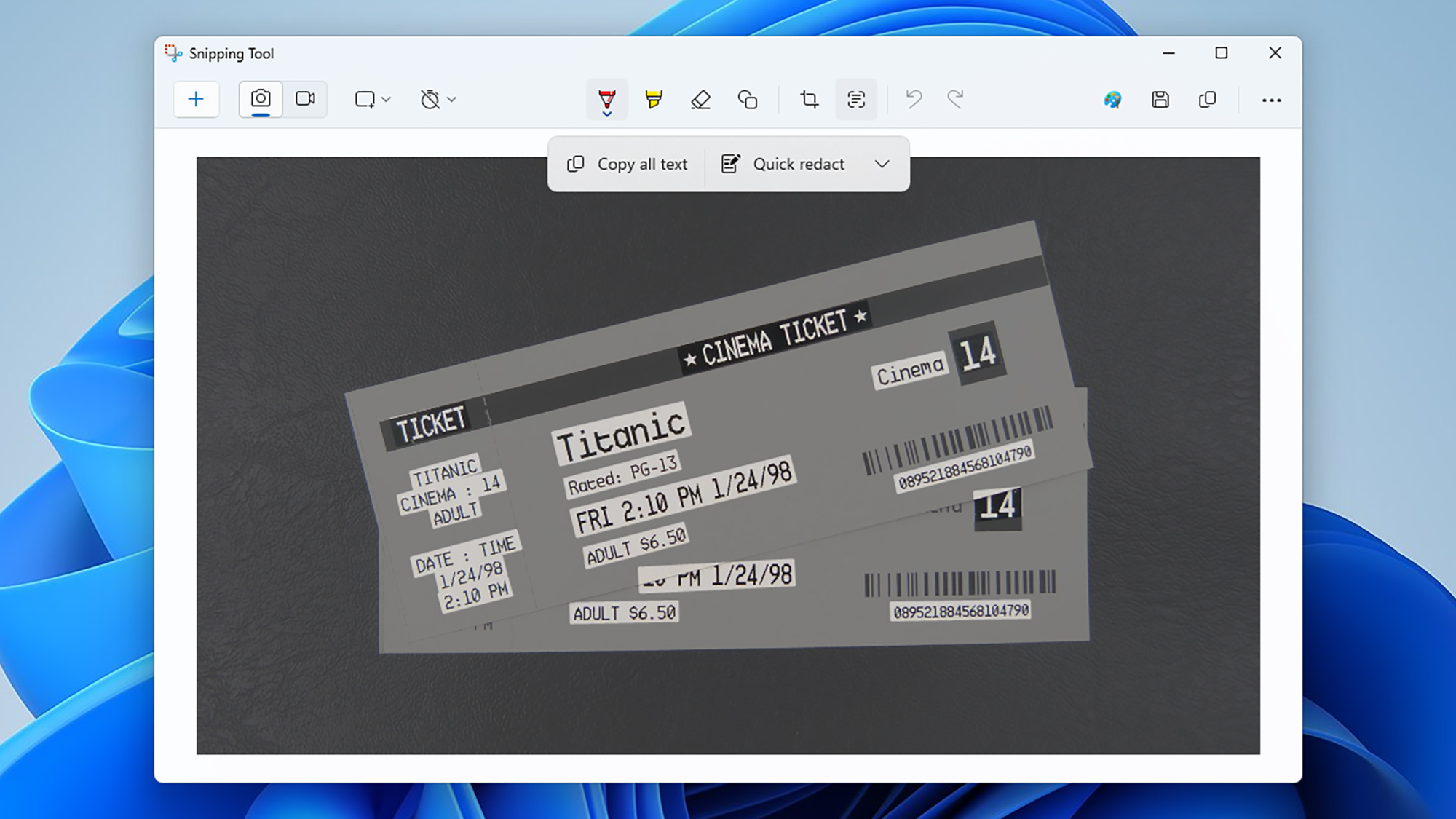Select the eraser tool
The image size is (1456, 819).
coord(700,98)
